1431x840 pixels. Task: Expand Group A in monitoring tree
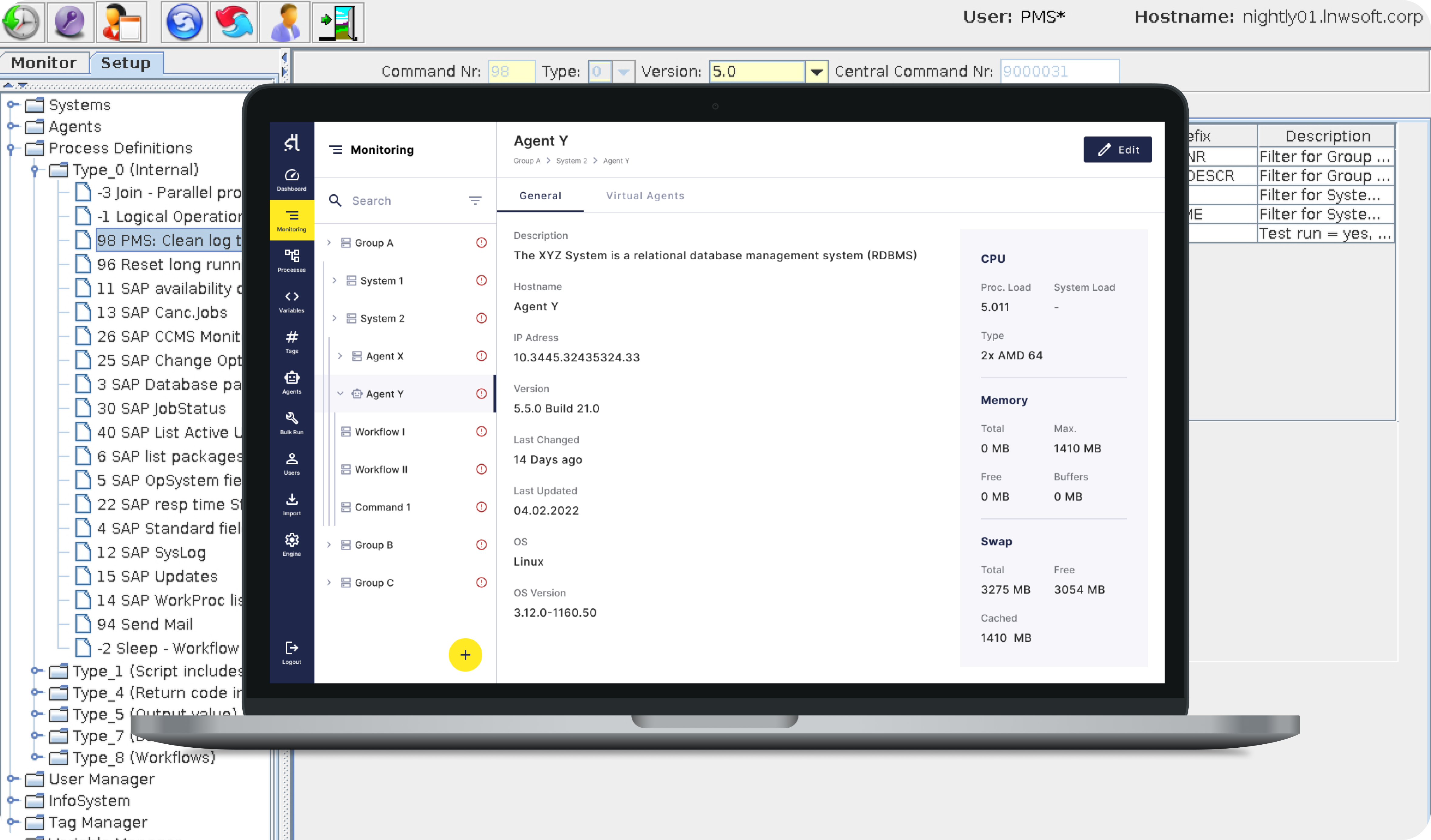pos(329,243)
